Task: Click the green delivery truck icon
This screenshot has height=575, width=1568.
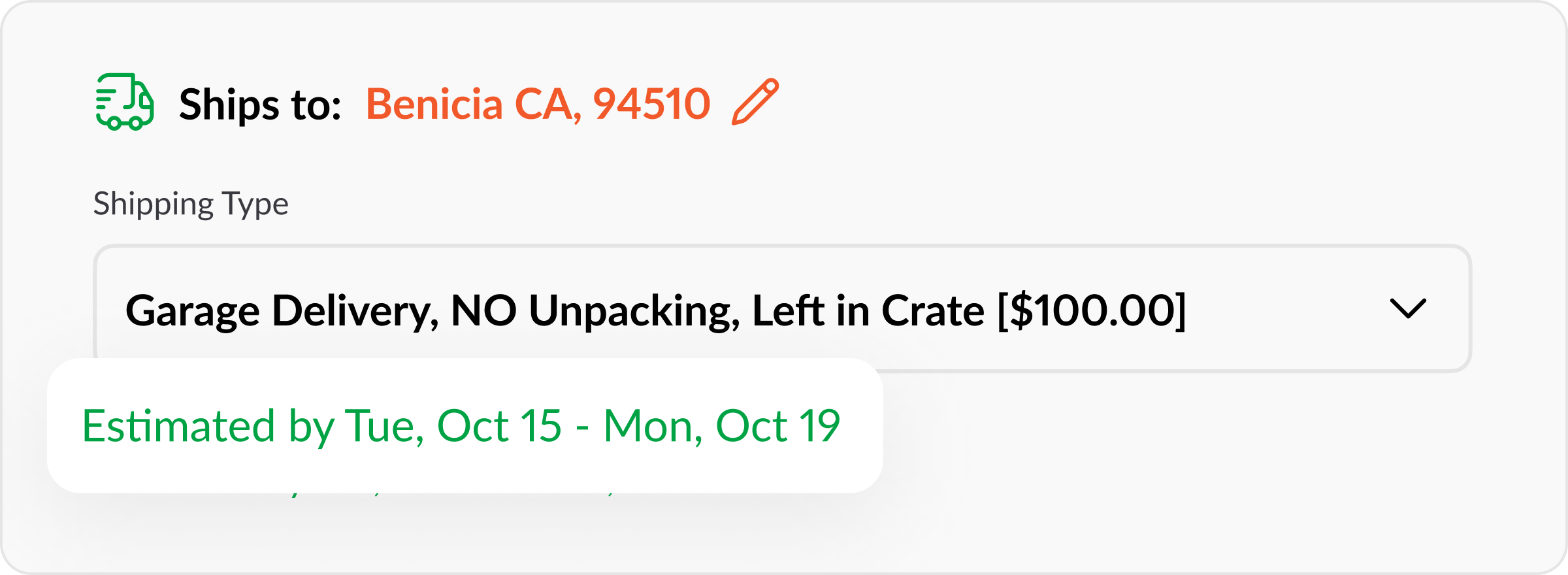Action: (125, 102)
